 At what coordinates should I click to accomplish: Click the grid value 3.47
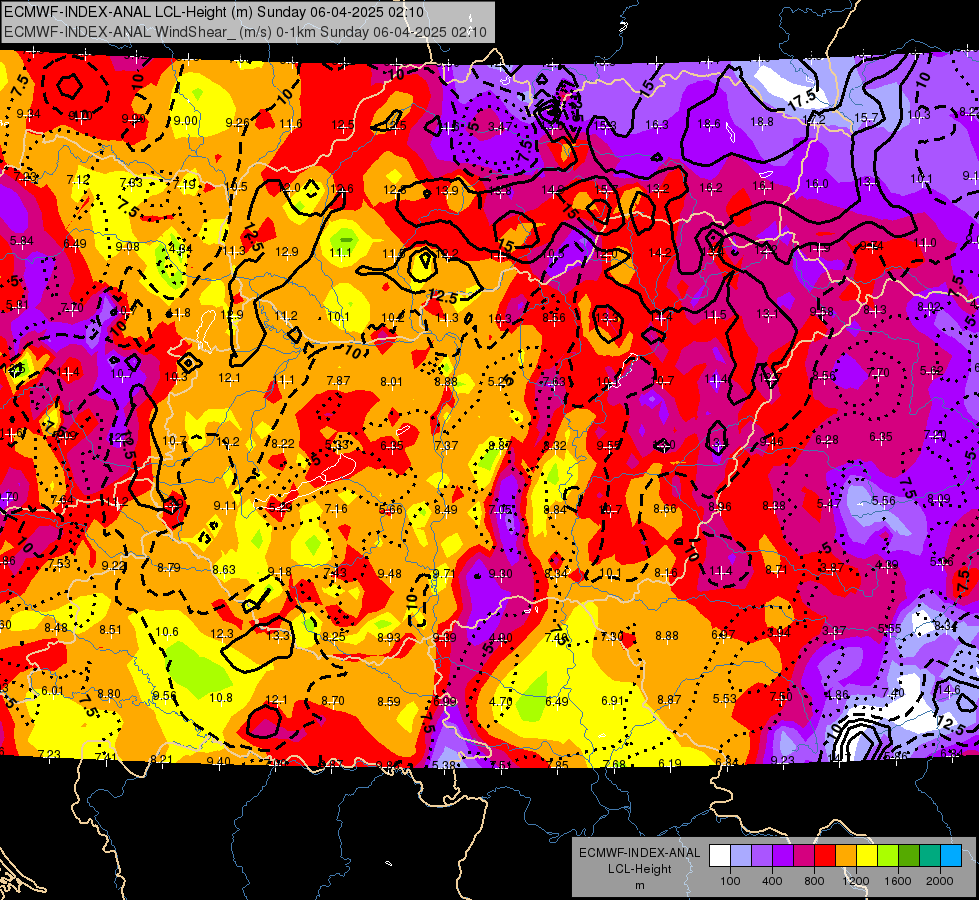(499, 127)
